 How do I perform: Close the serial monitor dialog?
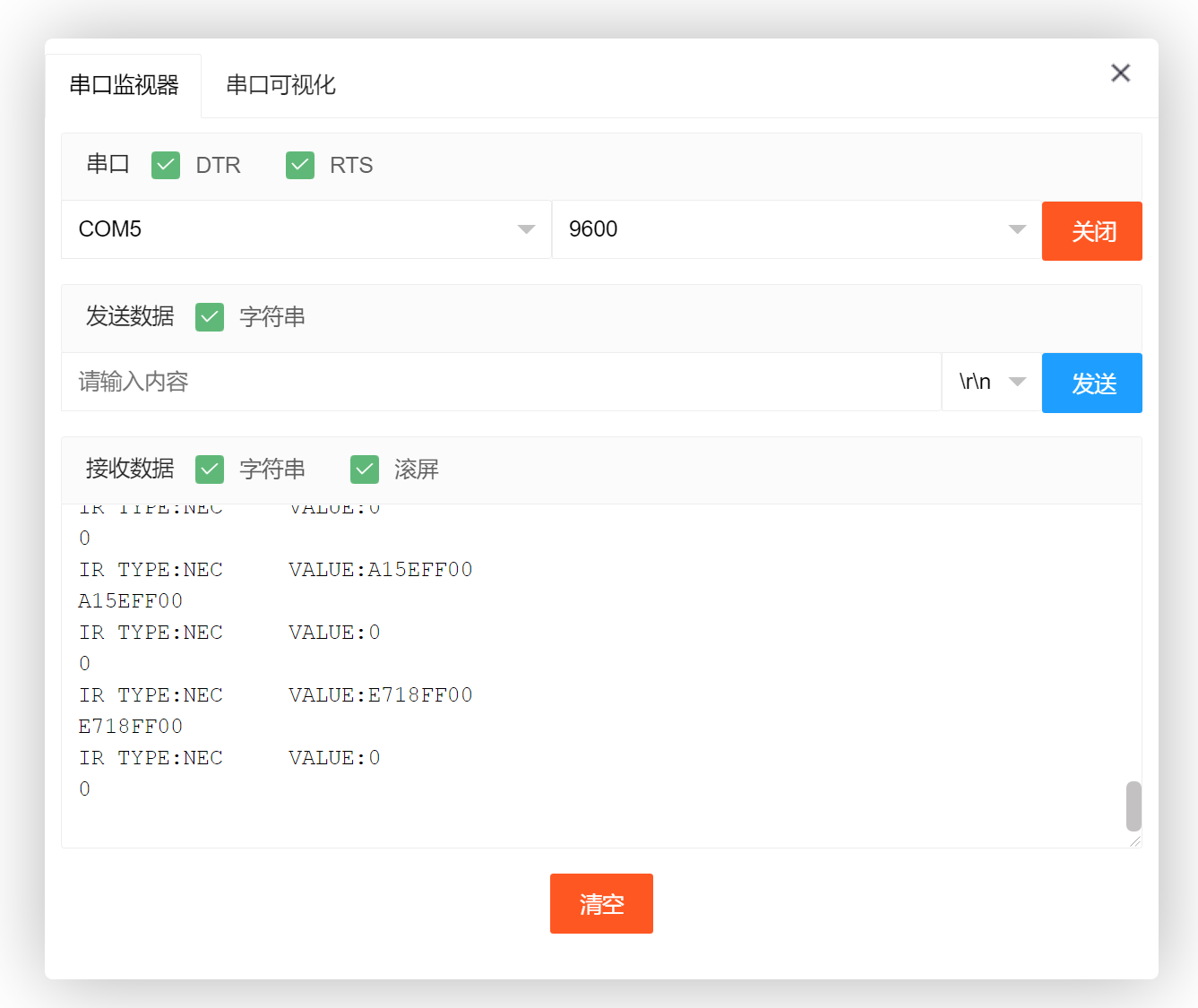[x=1120, y=73]
